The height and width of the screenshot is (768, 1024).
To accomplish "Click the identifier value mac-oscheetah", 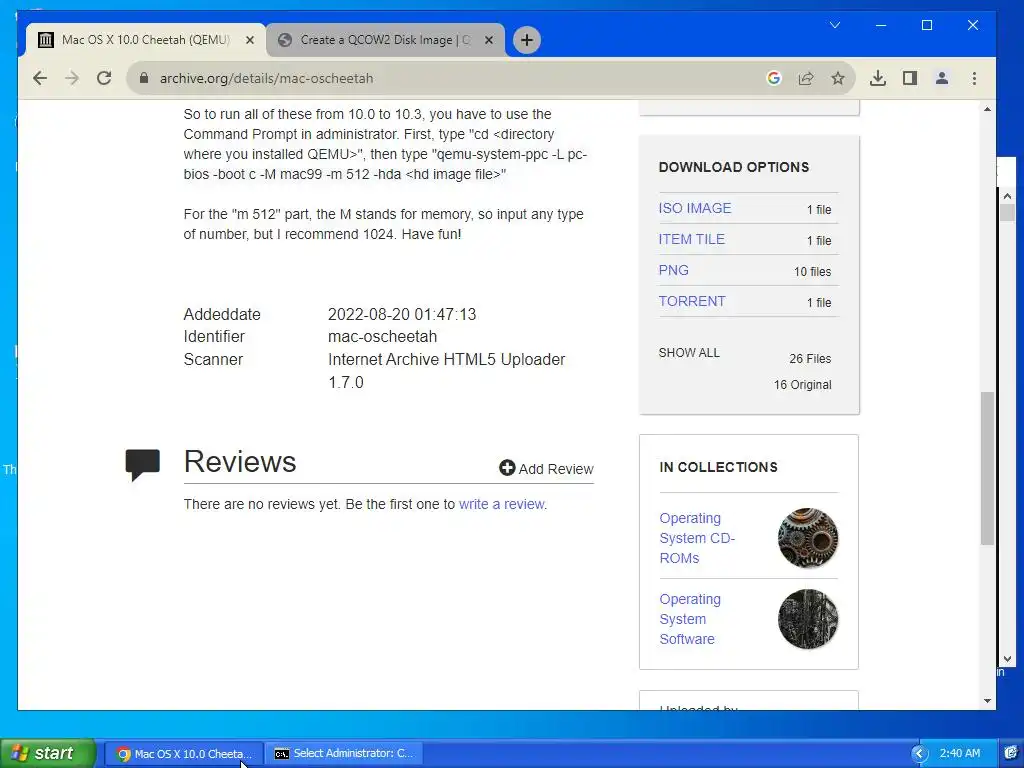I will 382,336.
